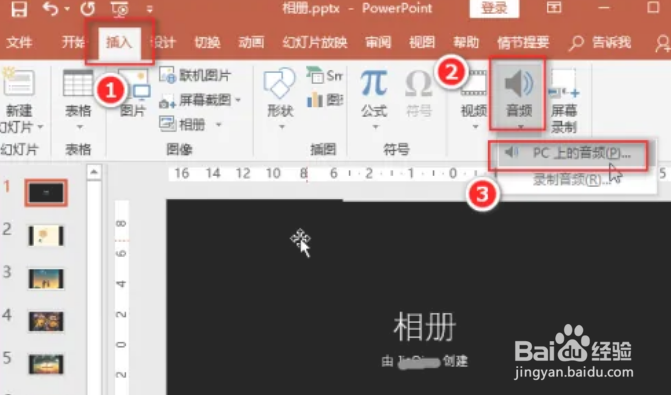Expand the 形状 dropdown arrow
Viewport: 671px width, 395px height.
(x=282, y=127)
